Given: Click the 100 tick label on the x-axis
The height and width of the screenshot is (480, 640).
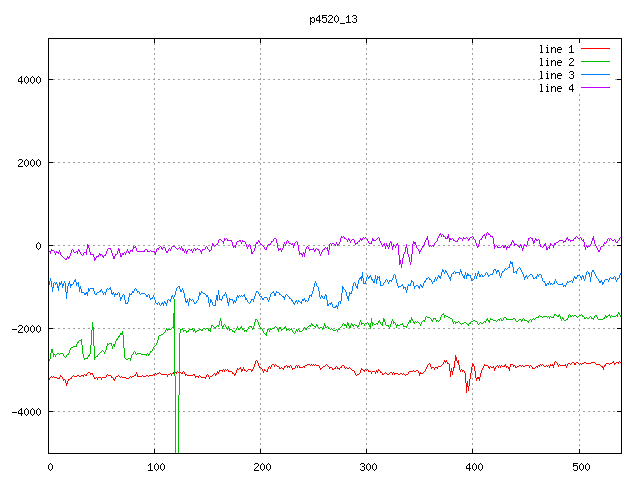Looking at the screenshot, I should (x=155, y=466).
